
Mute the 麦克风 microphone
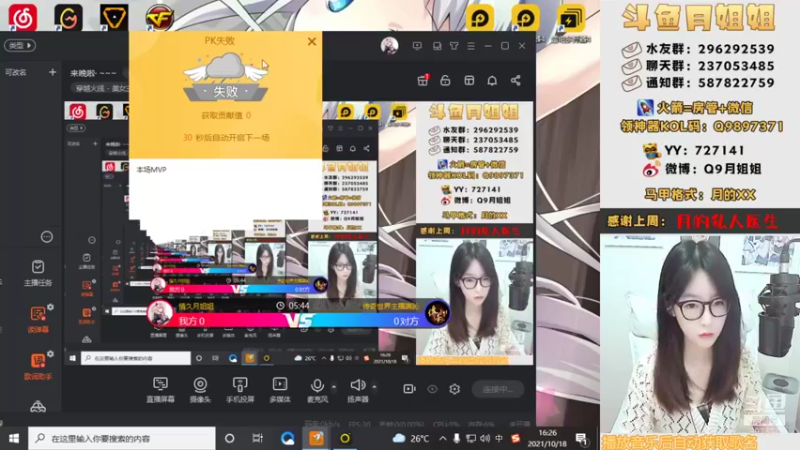click(x=317, y=390)
